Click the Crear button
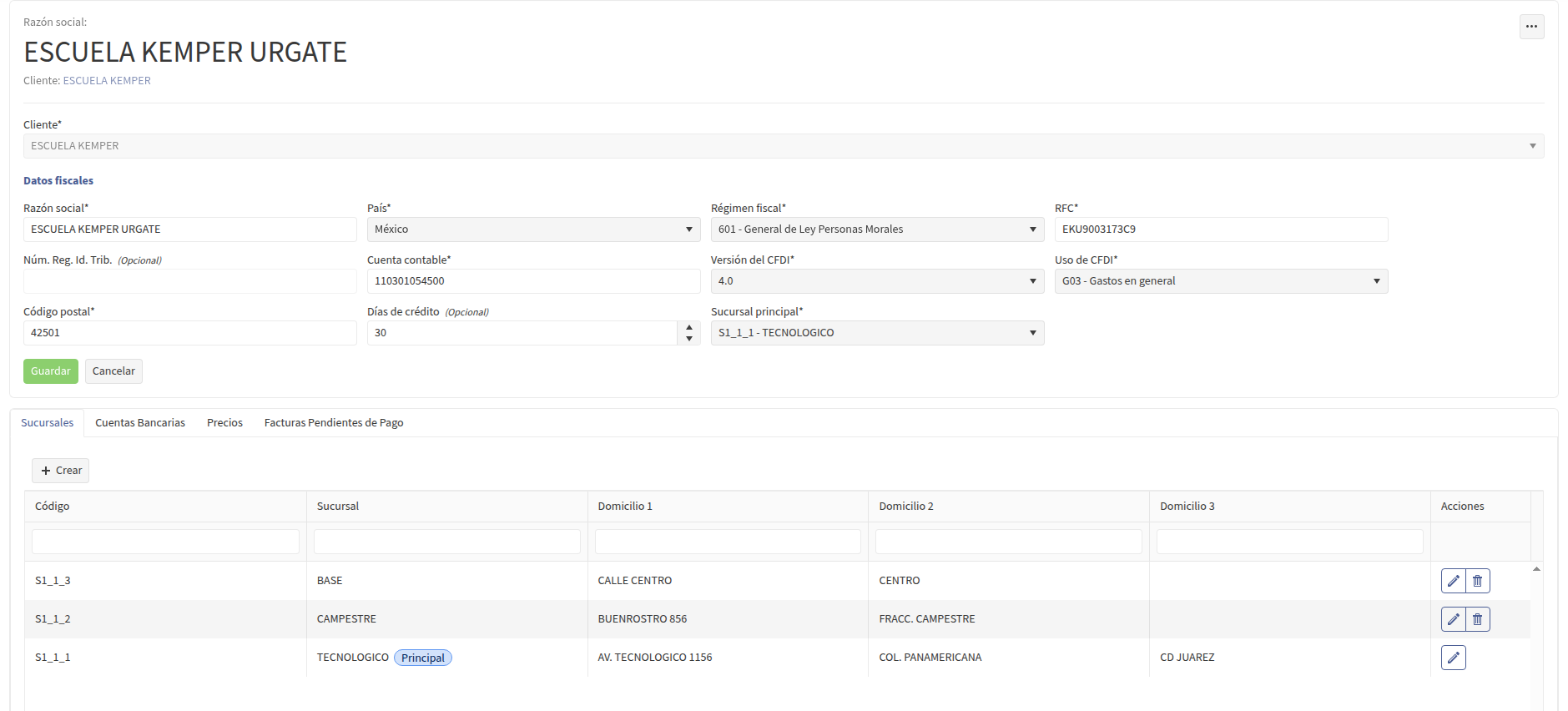1568x711 pixels. coord(61,471)
